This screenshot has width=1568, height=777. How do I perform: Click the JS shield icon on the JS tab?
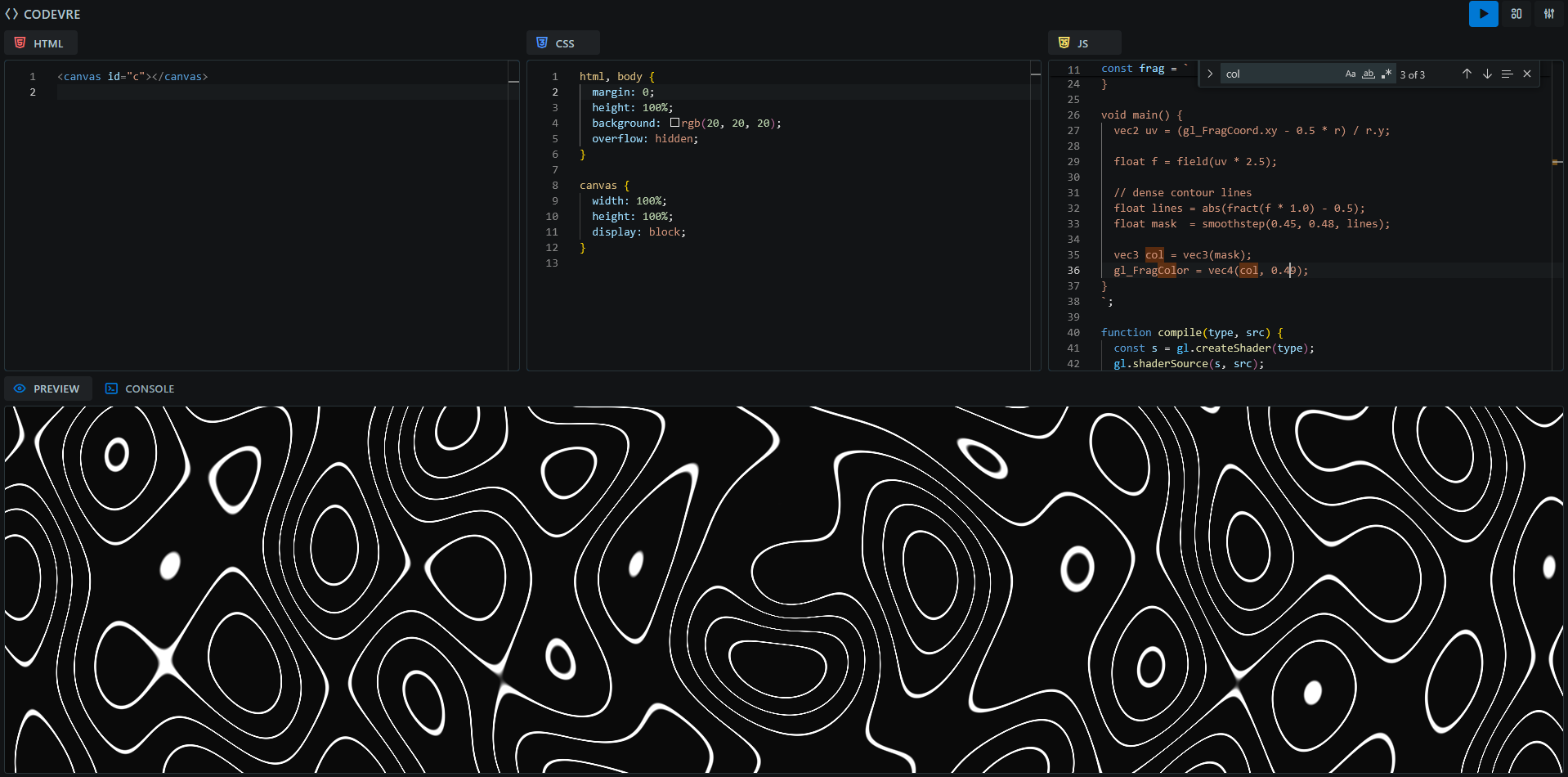click(x=1064, y=43)
